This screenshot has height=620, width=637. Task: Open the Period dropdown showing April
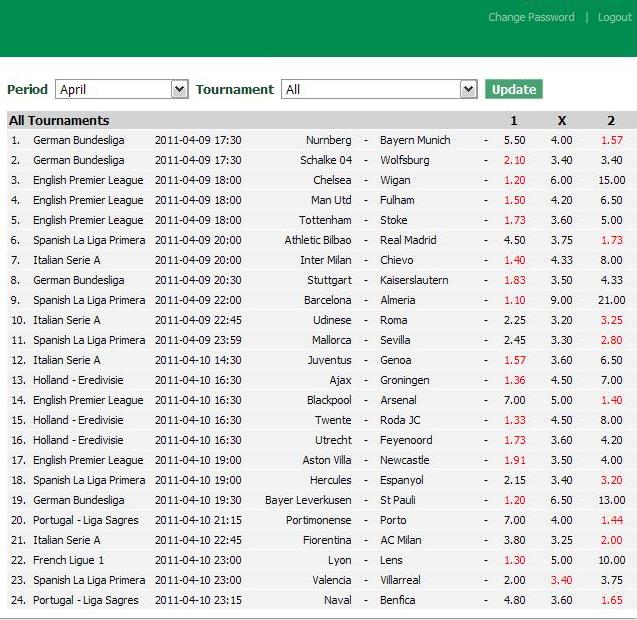click(121, 89)
